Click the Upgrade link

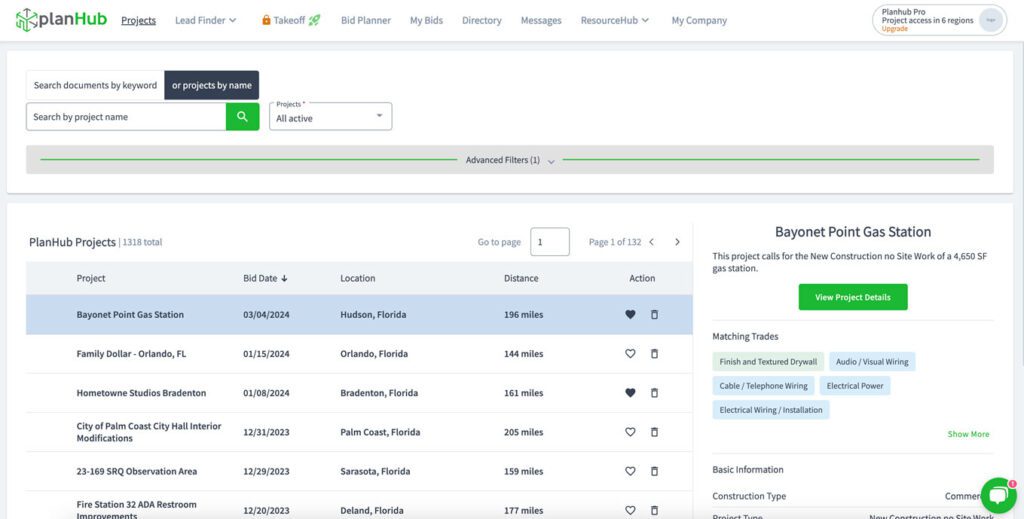click(895, 29)
